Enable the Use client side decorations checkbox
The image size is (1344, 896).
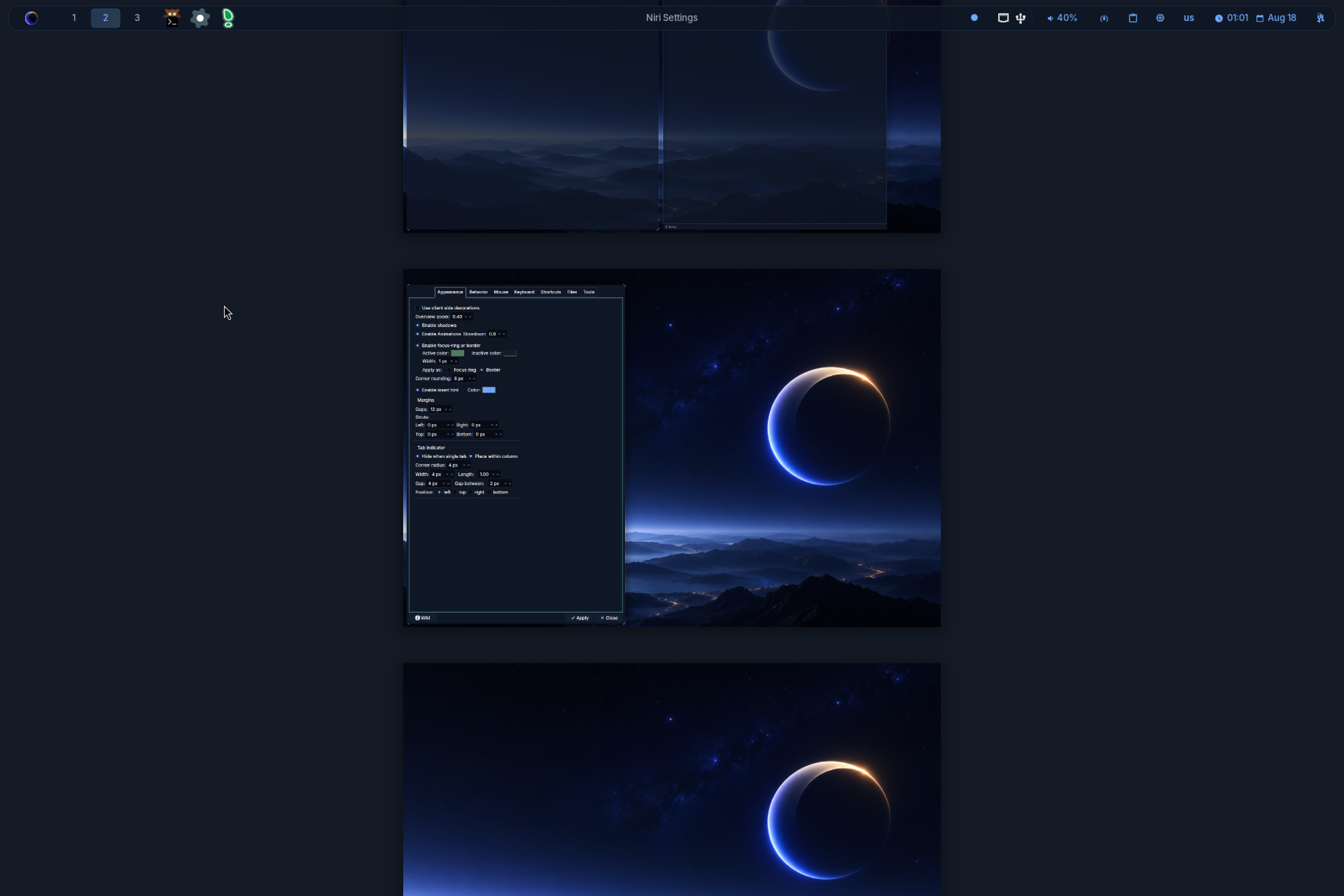coord(418,308)
